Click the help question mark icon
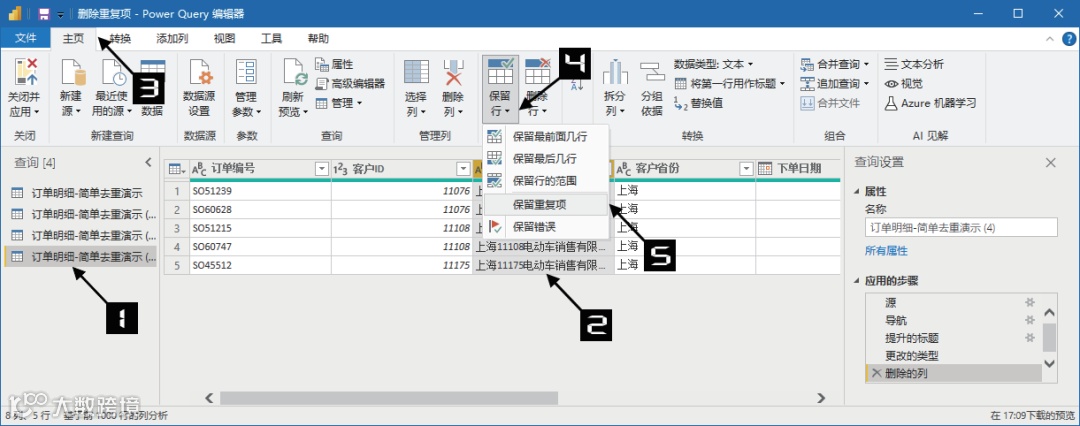 coord(1069,39)
